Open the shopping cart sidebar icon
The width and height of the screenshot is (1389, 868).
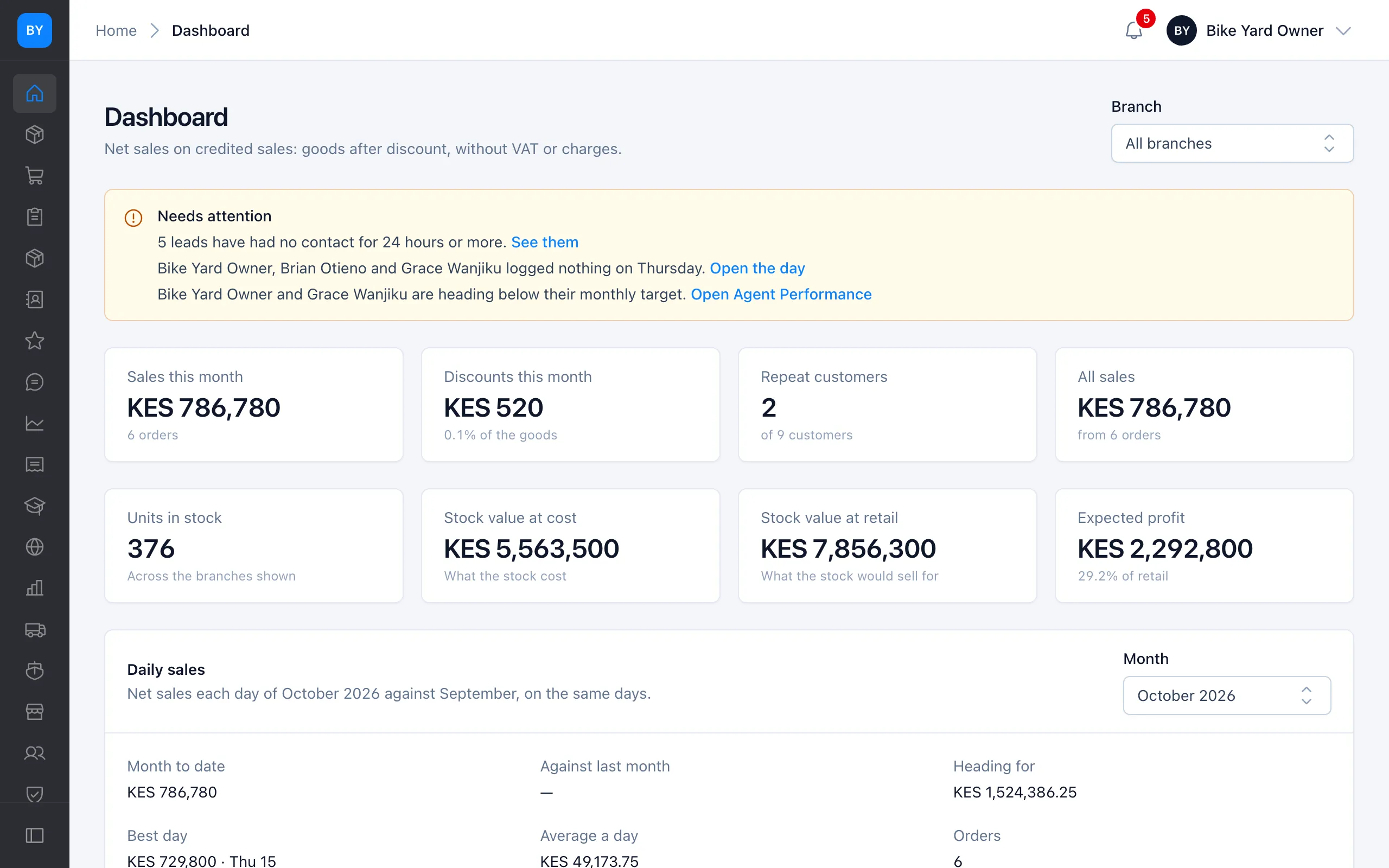(34, 176)
